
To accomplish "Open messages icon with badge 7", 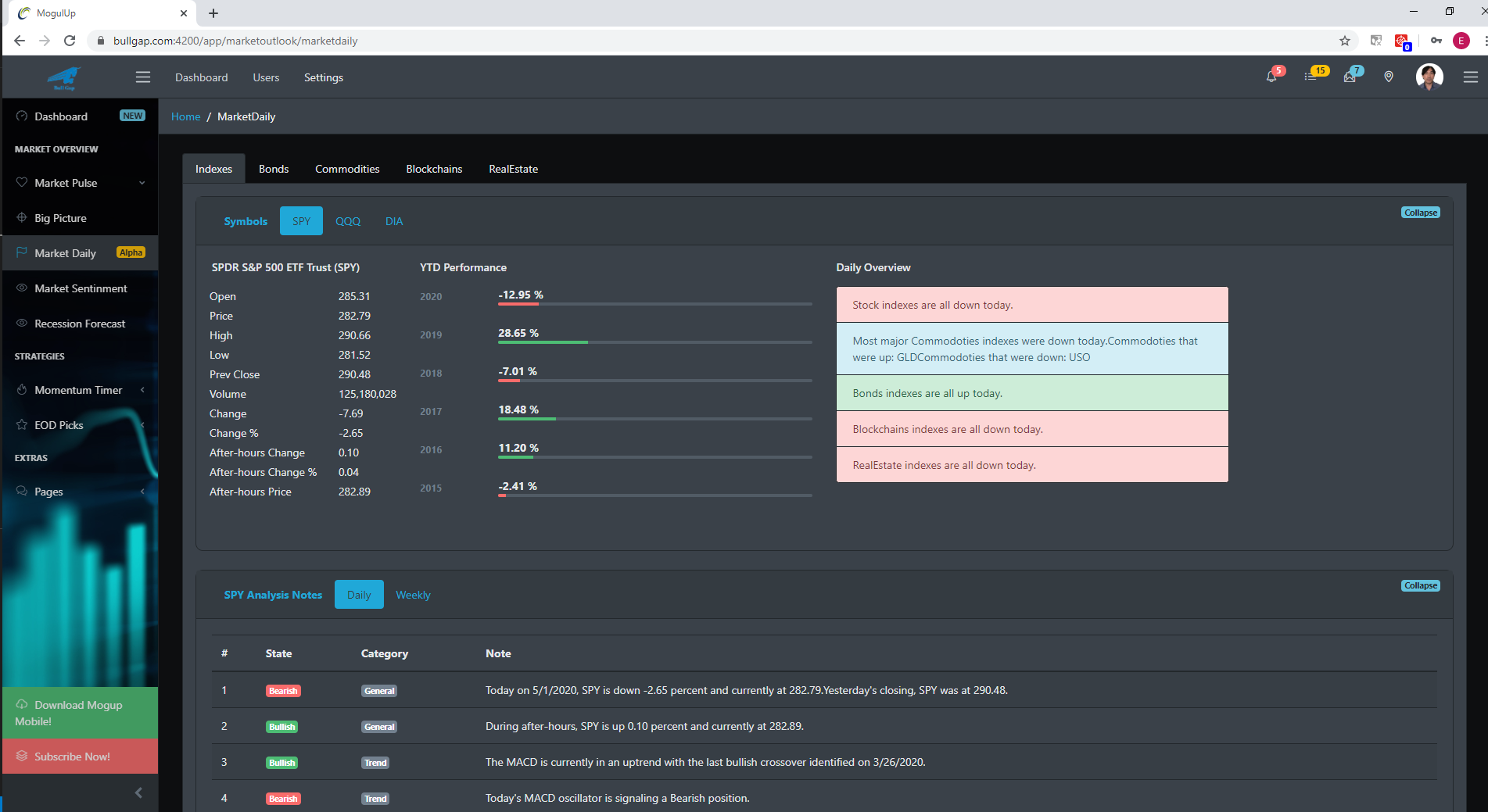I will click(1350, 77).
